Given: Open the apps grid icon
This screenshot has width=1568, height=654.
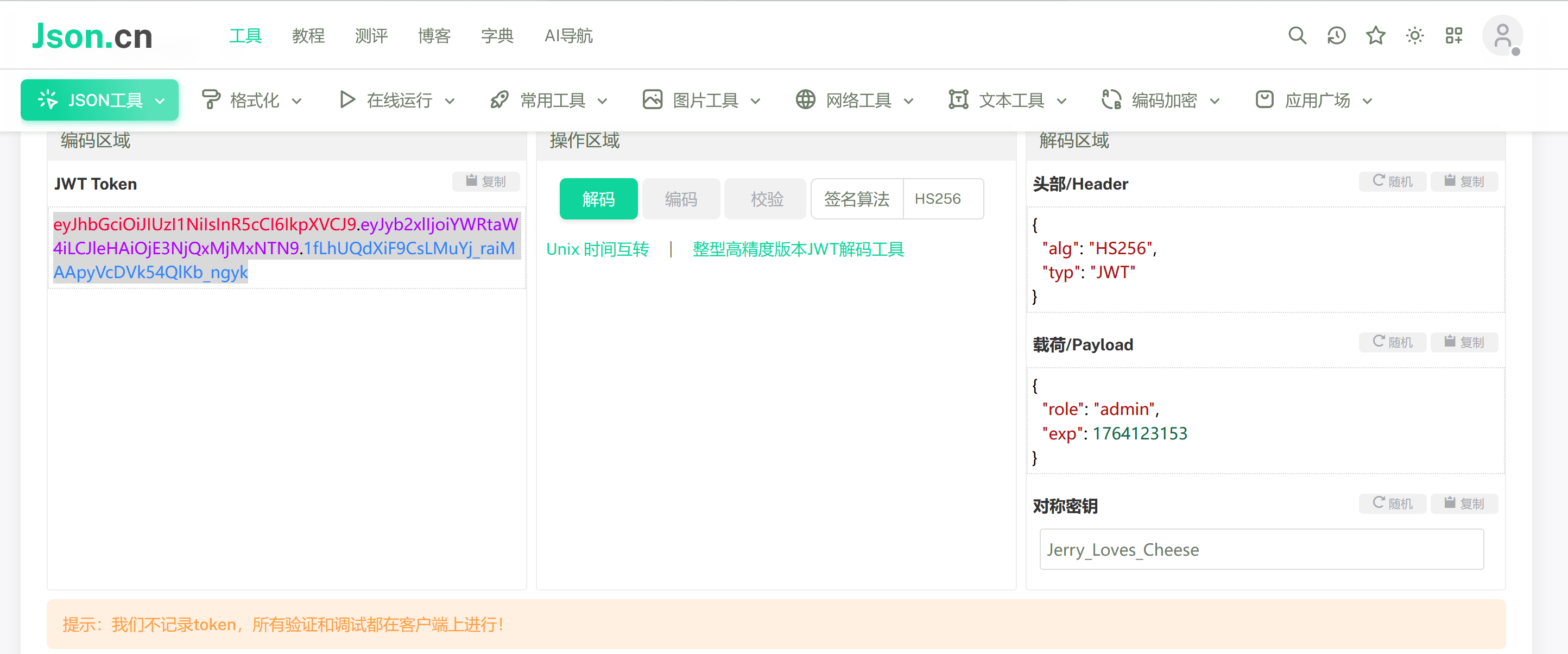Looking at the screenshot, I should [1453, 35].
